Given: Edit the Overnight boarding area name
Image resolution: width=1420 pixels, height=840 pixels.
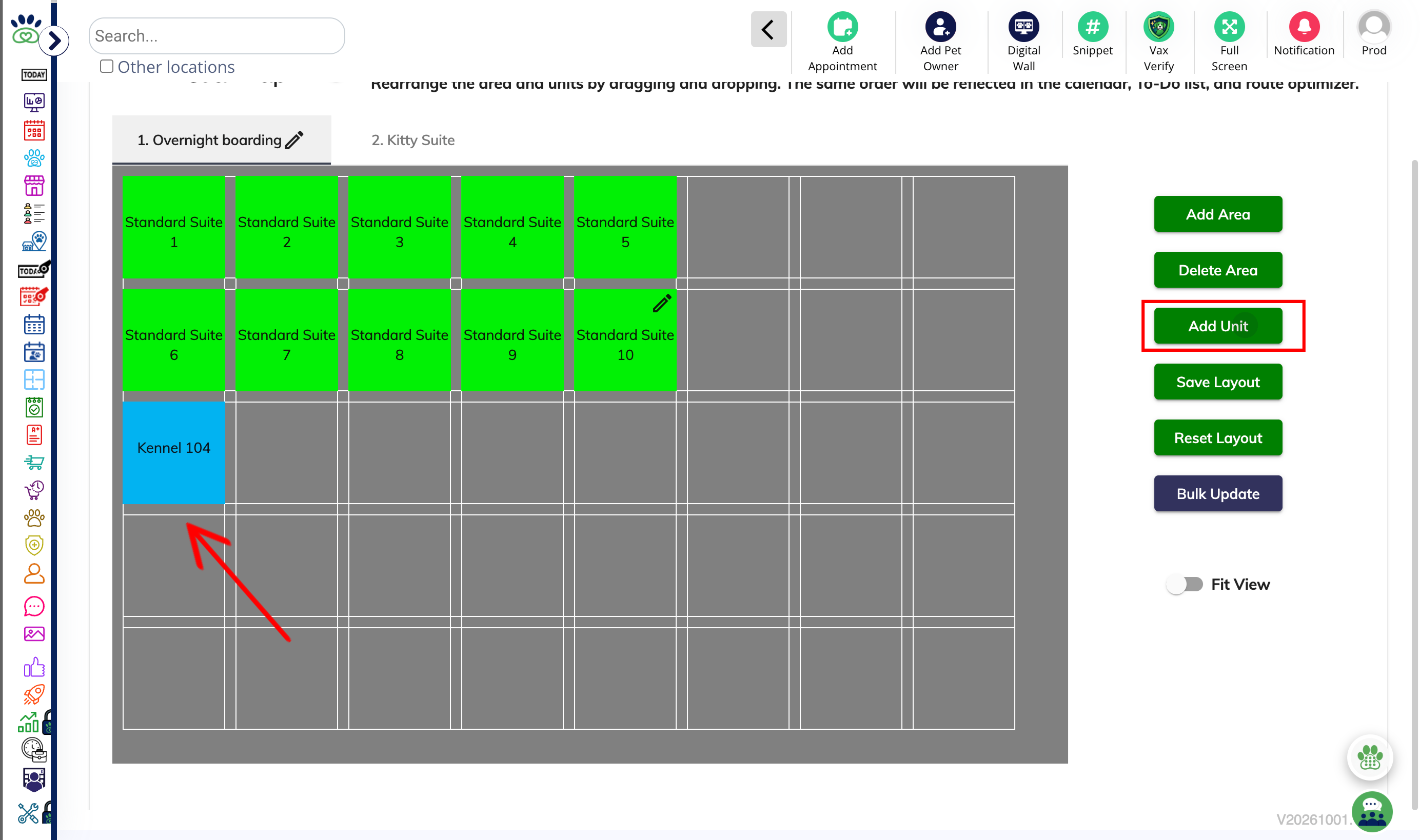Looking at the screenshot, I should point(294,140).
